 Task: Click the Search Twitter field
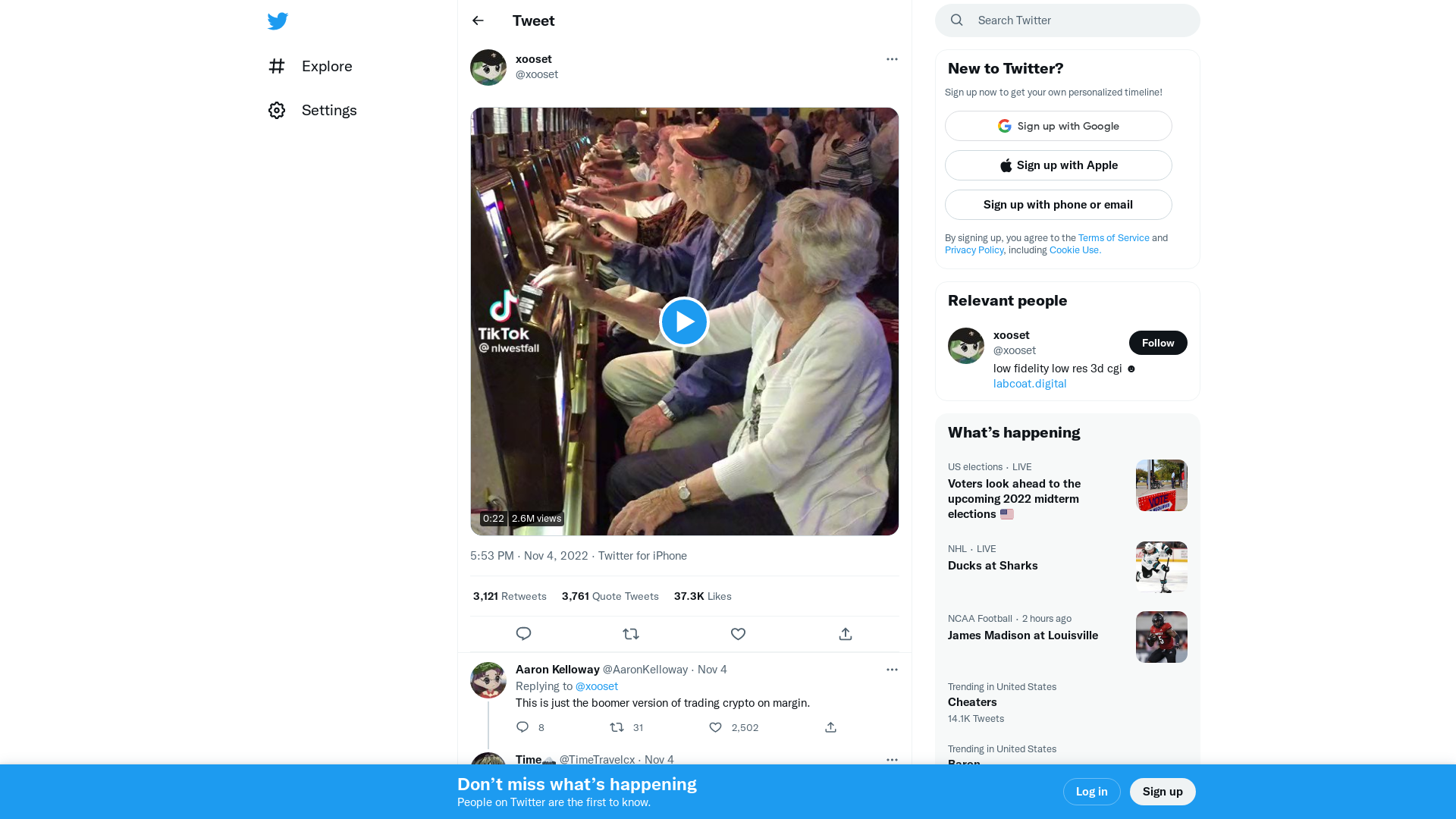[1077, 20]
